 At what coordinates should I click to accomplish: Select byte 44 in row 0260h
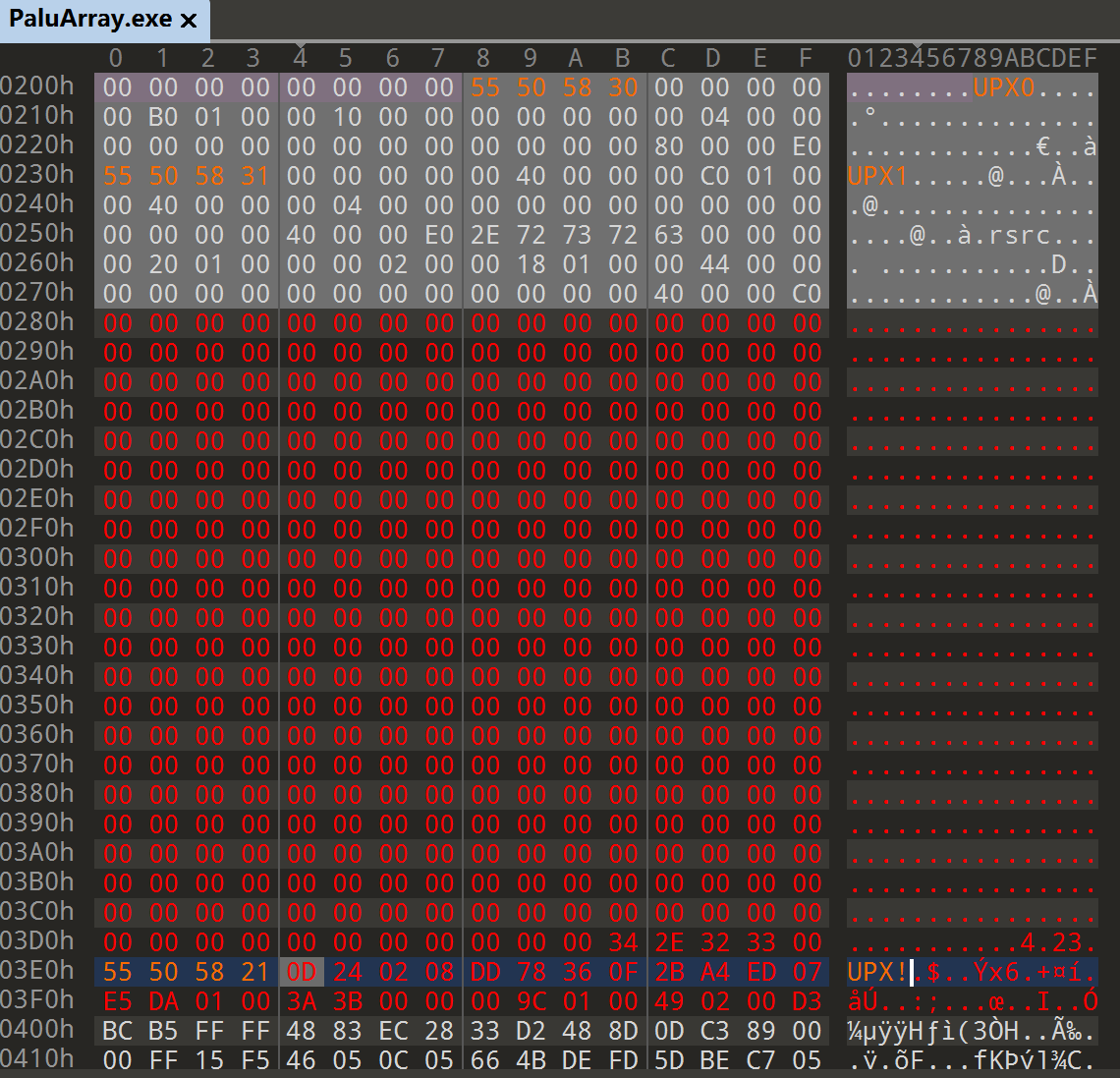point(715,264)
